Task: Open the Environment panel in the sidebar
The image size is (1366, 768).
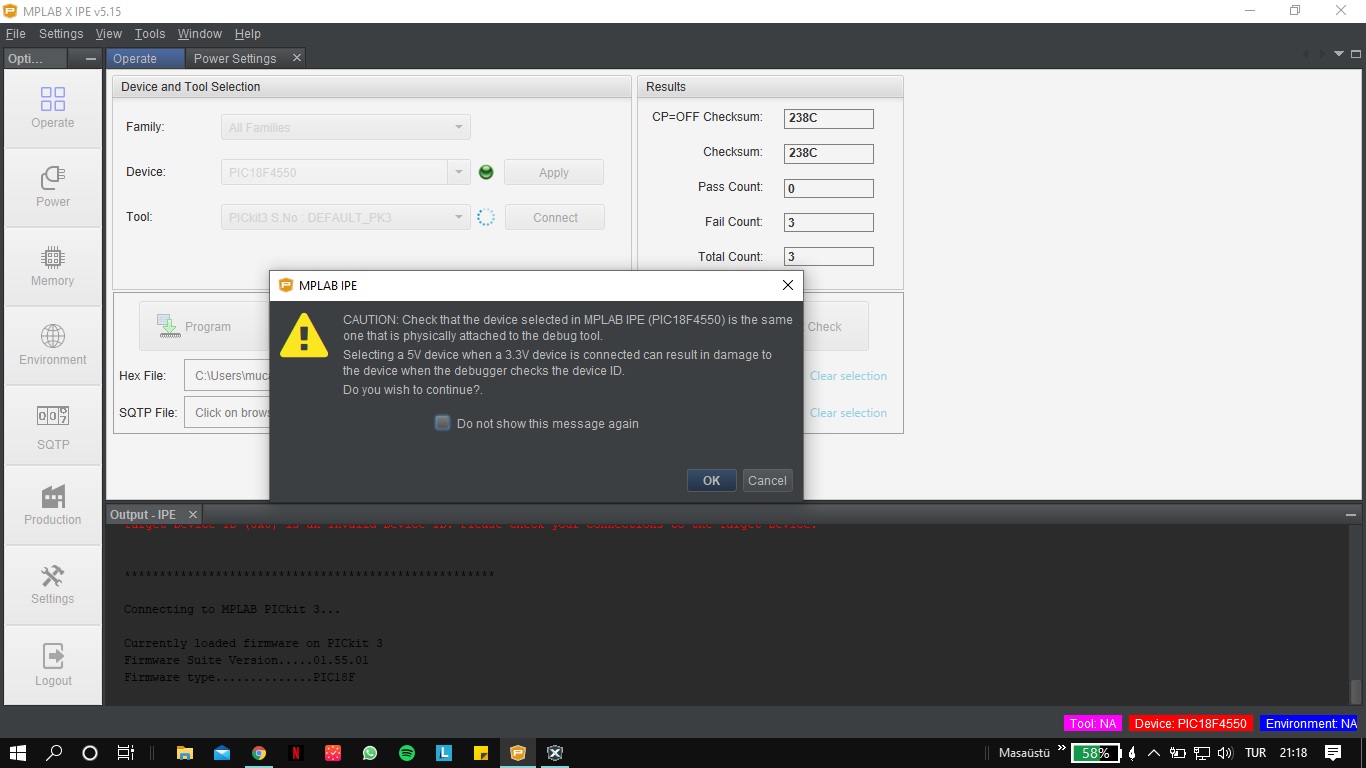Action: coord(53,345)
